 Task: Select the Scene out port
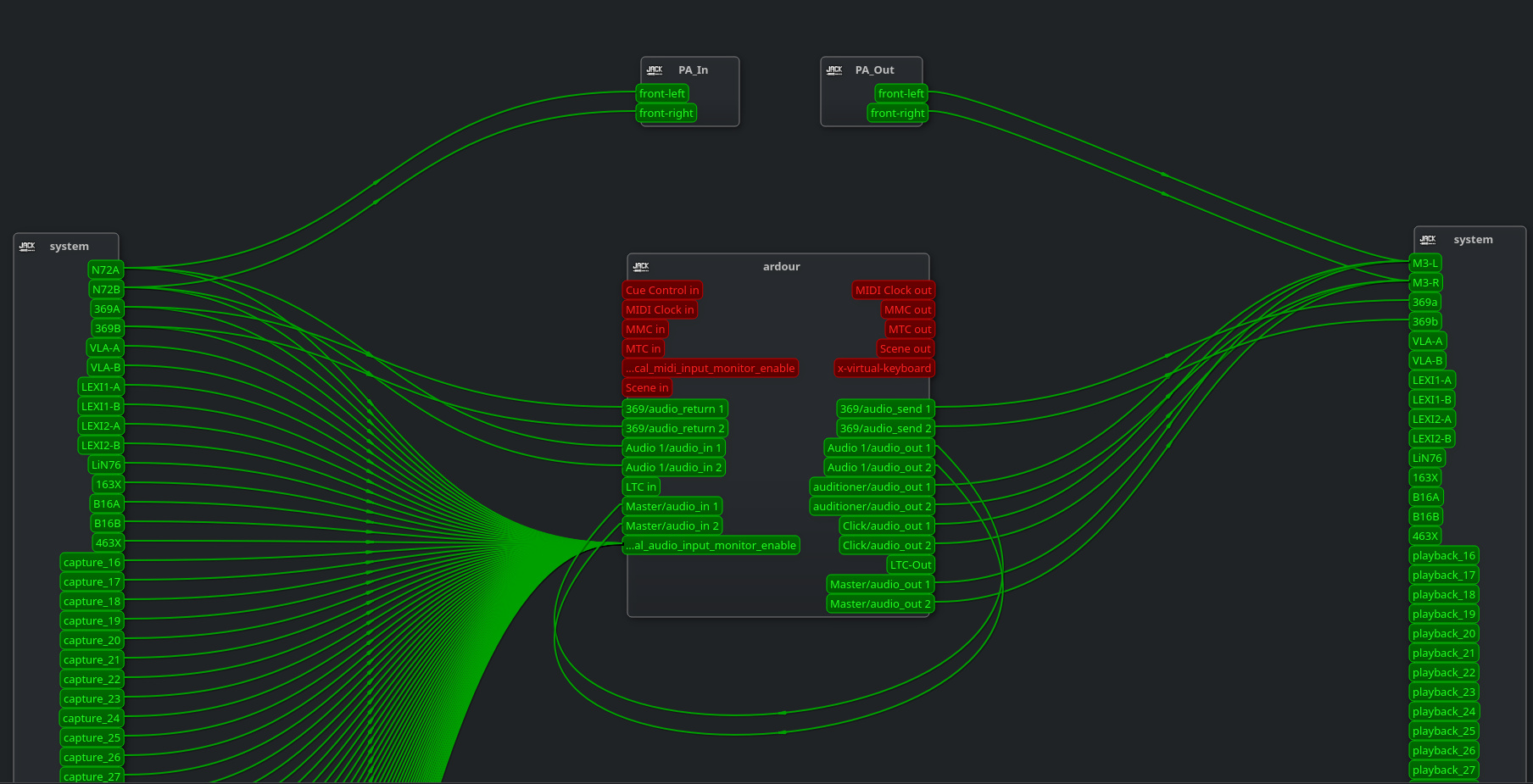click(905, 349)
